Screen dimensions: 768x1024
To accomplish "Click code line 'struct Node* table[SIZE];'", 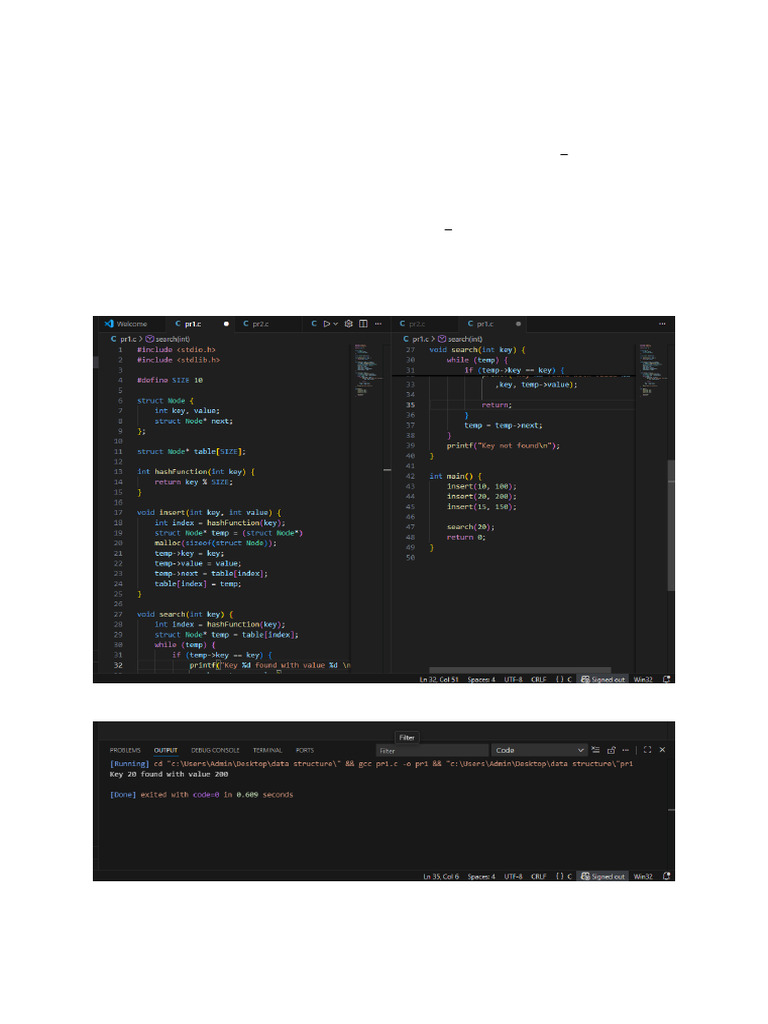I will 191,451.
